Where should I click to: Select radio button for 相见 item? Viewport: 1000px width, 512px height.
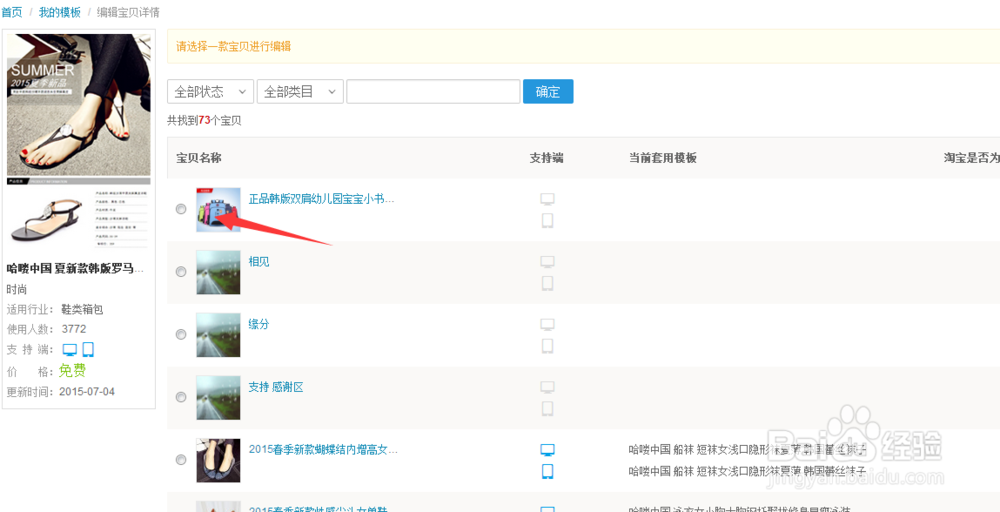(181, 272)
